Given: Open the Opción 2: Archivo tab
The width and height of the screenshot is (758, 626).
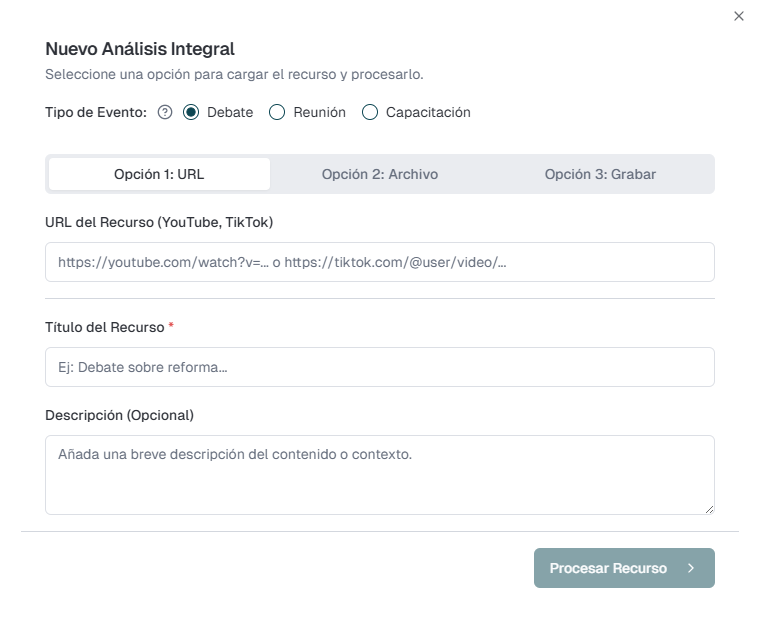Looking at the screenshot, I should click(x=379, y=174).
